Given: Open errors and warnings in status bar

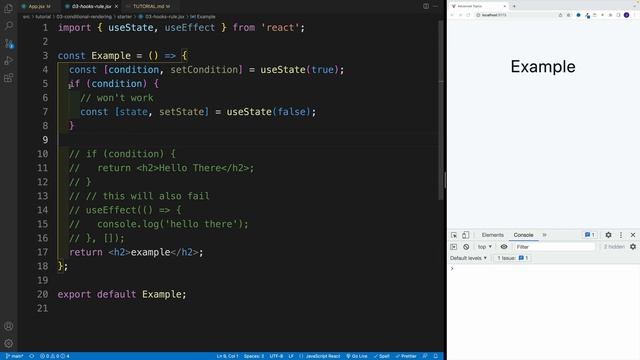Looking at the screenshot, I should pos(54,356).
